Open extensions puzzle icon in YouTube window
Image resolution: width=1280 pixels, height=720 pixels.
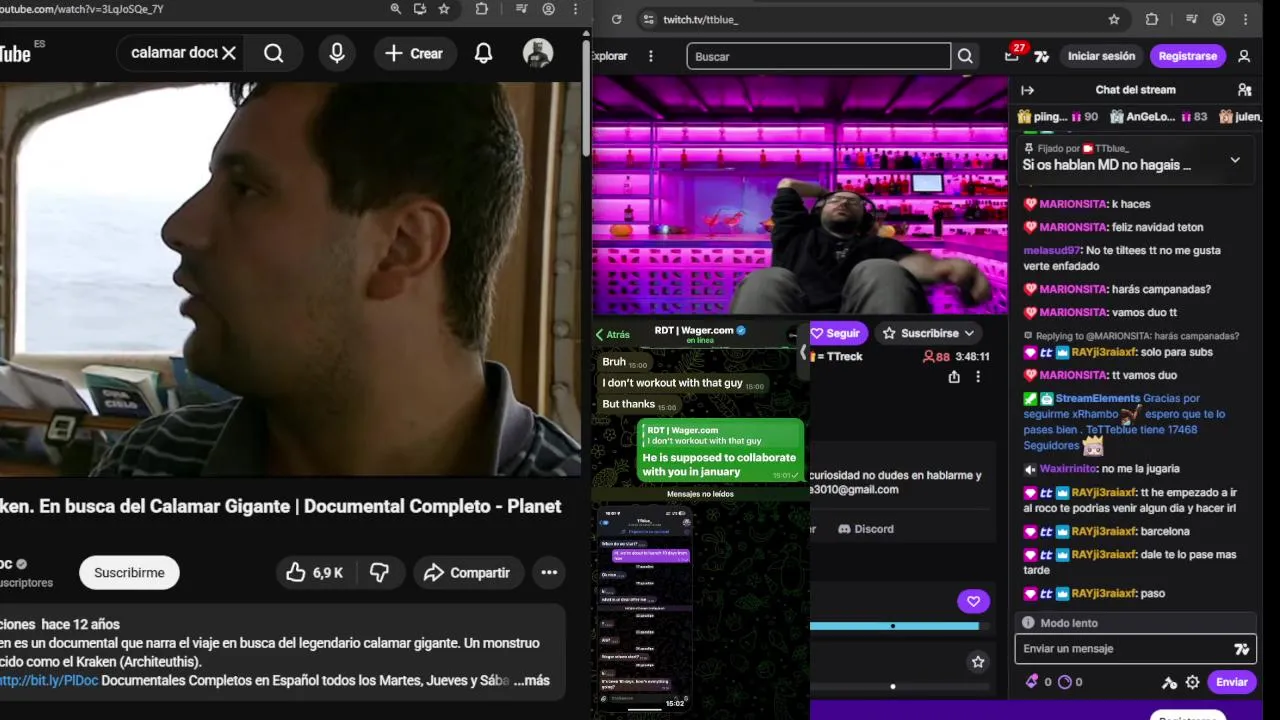pos(482,9)
